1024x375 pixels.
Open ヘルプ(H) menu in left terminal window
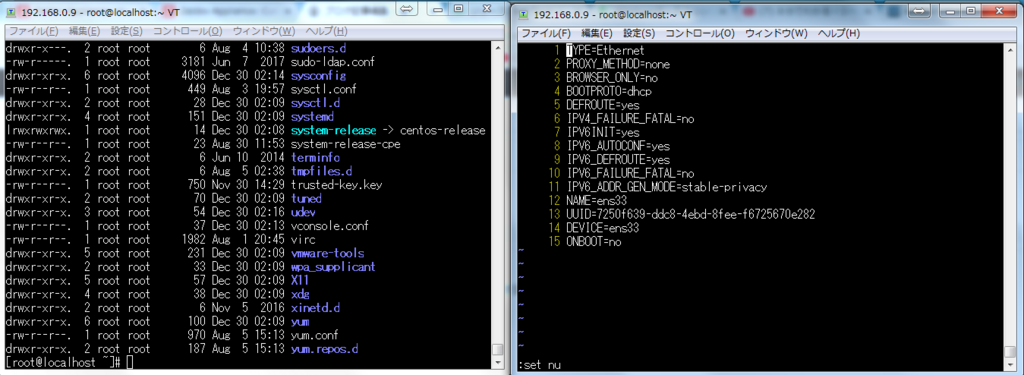[327, 31]
